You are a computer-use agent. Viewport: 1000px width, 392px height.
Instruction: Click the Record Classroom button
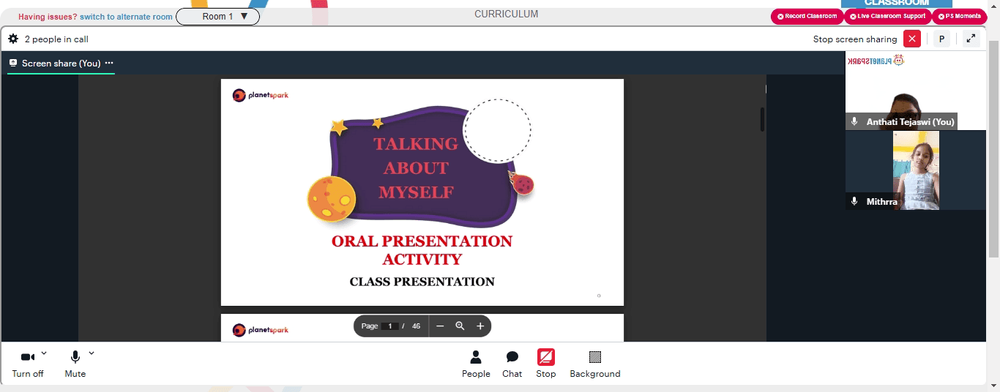807,17
